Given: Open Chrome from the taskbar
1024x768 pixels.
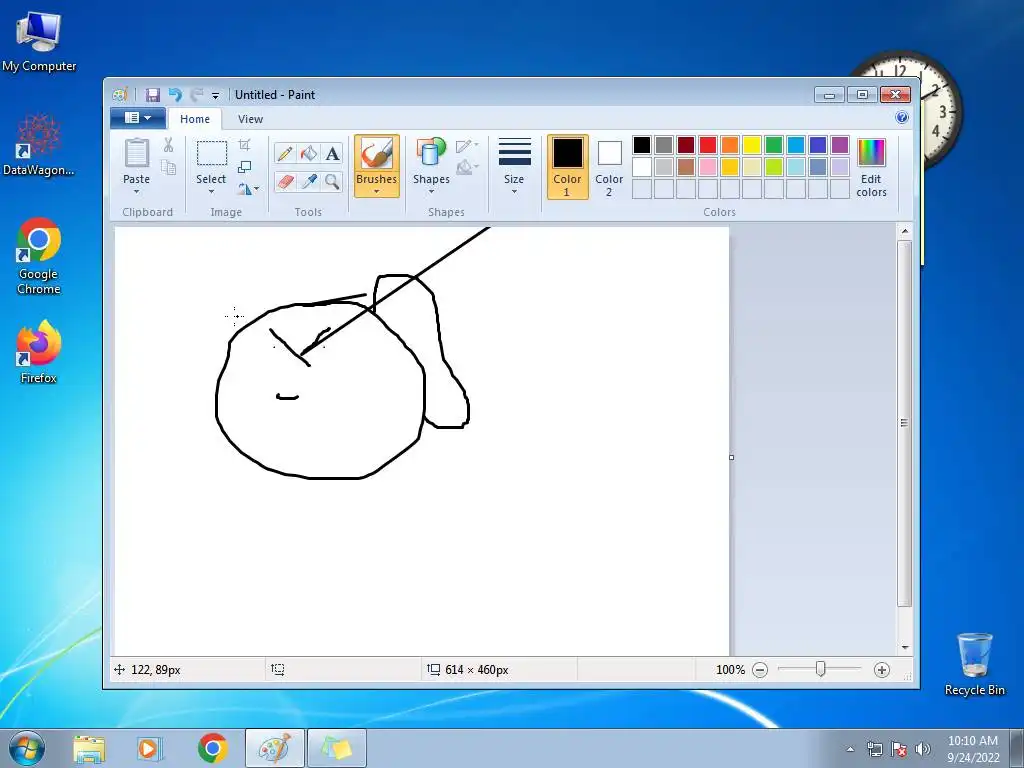Looking at the screenshot, I should pyautogui.click(x=212, y=748).
